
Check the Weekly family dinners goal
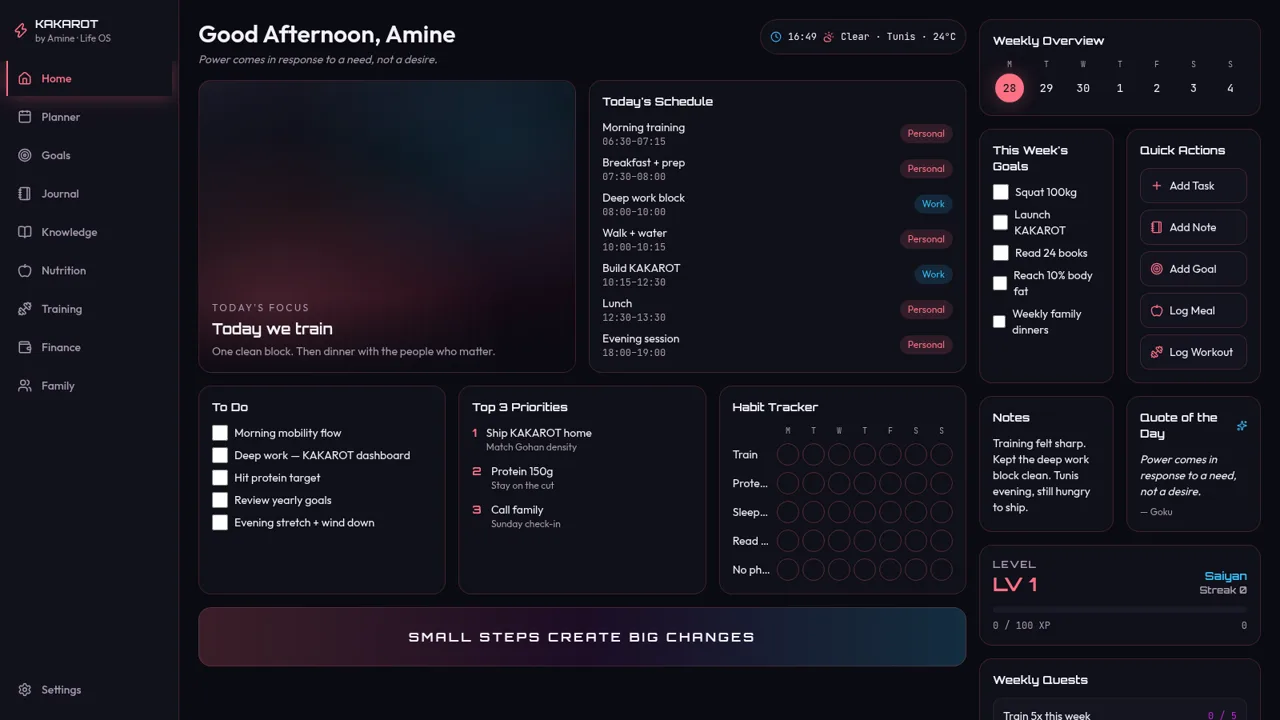pyautogui.click(x=999, y=322)
